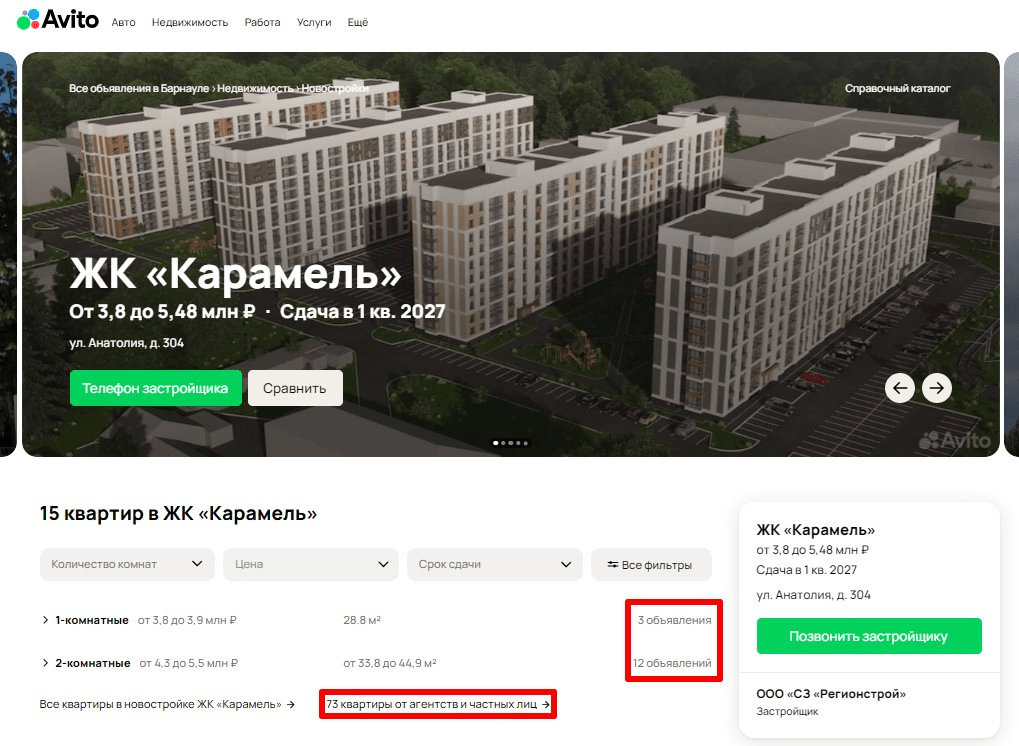This screenshot has width=1019, height=746.
Task: Expand the 2-комнатные row chevron
Action: [x=45, y=663]
